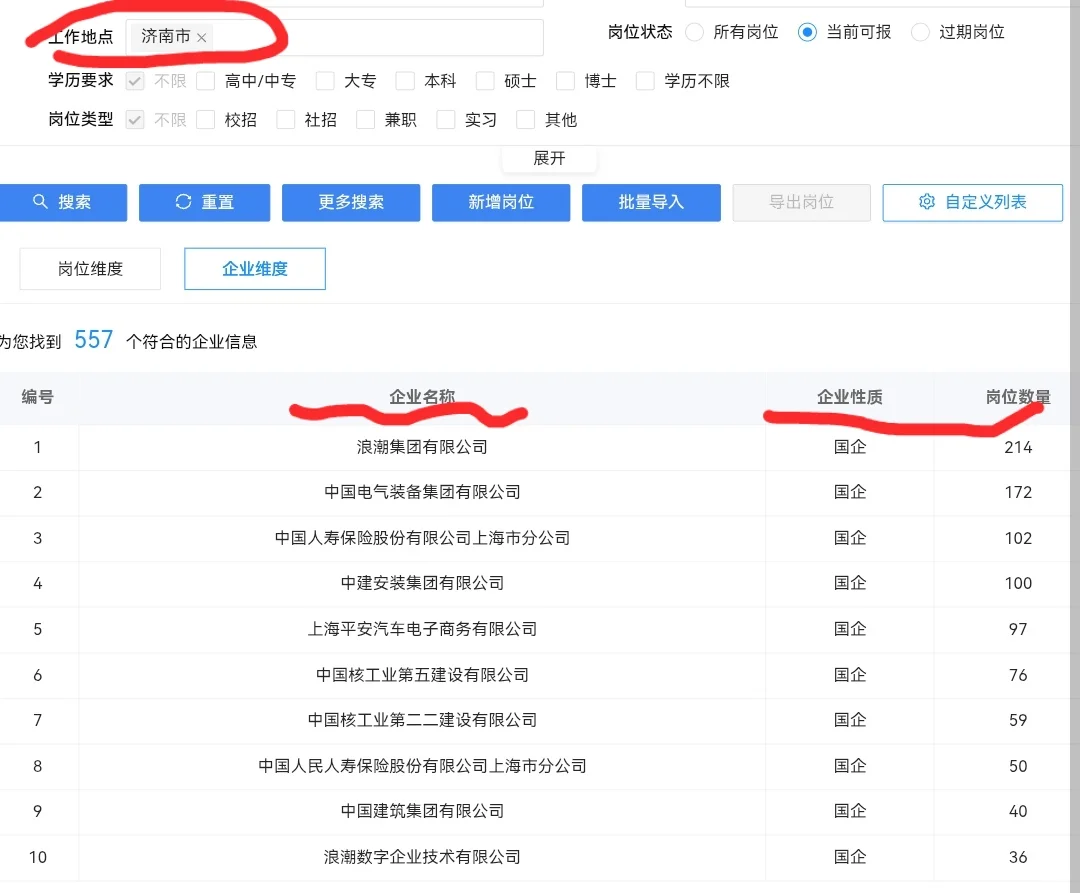Click the 重置 reset button
1080x893 pixels.
pyautogui.click(x=205, y=202)
